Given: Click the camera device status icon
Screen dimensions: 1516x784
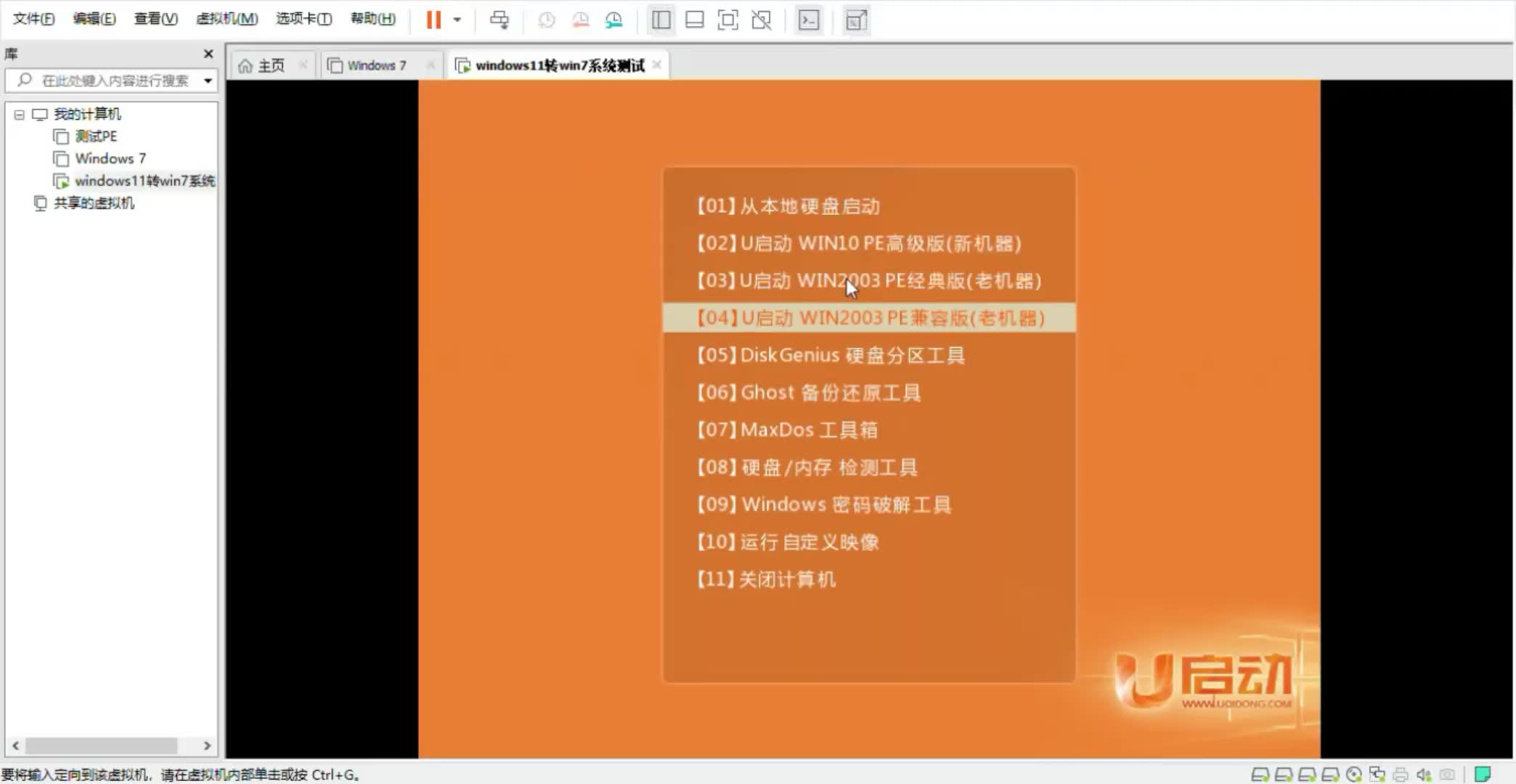Looking at the screenshot, I should coord(1447,775).
